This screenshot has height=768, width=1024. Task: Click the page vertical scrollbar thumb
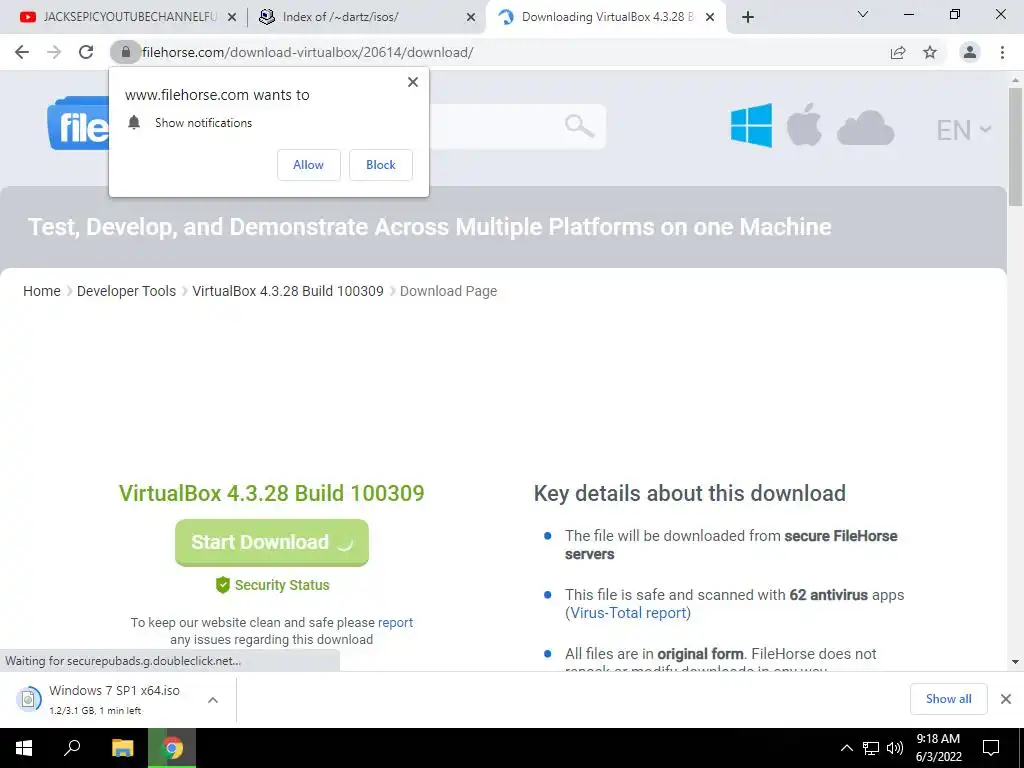pyautogui.click(x=1015, y=147)
